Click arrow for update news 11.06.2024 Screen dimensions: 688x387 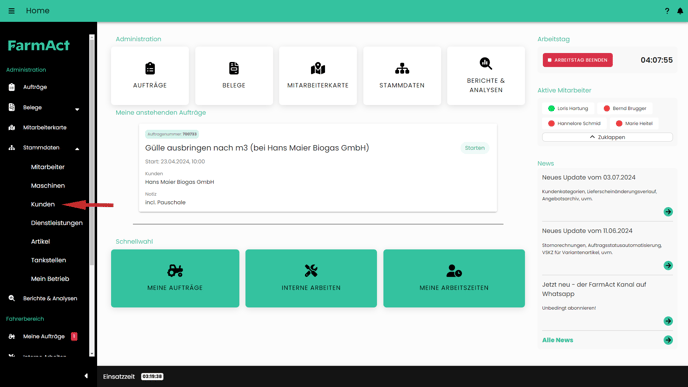tap(668, 265)
